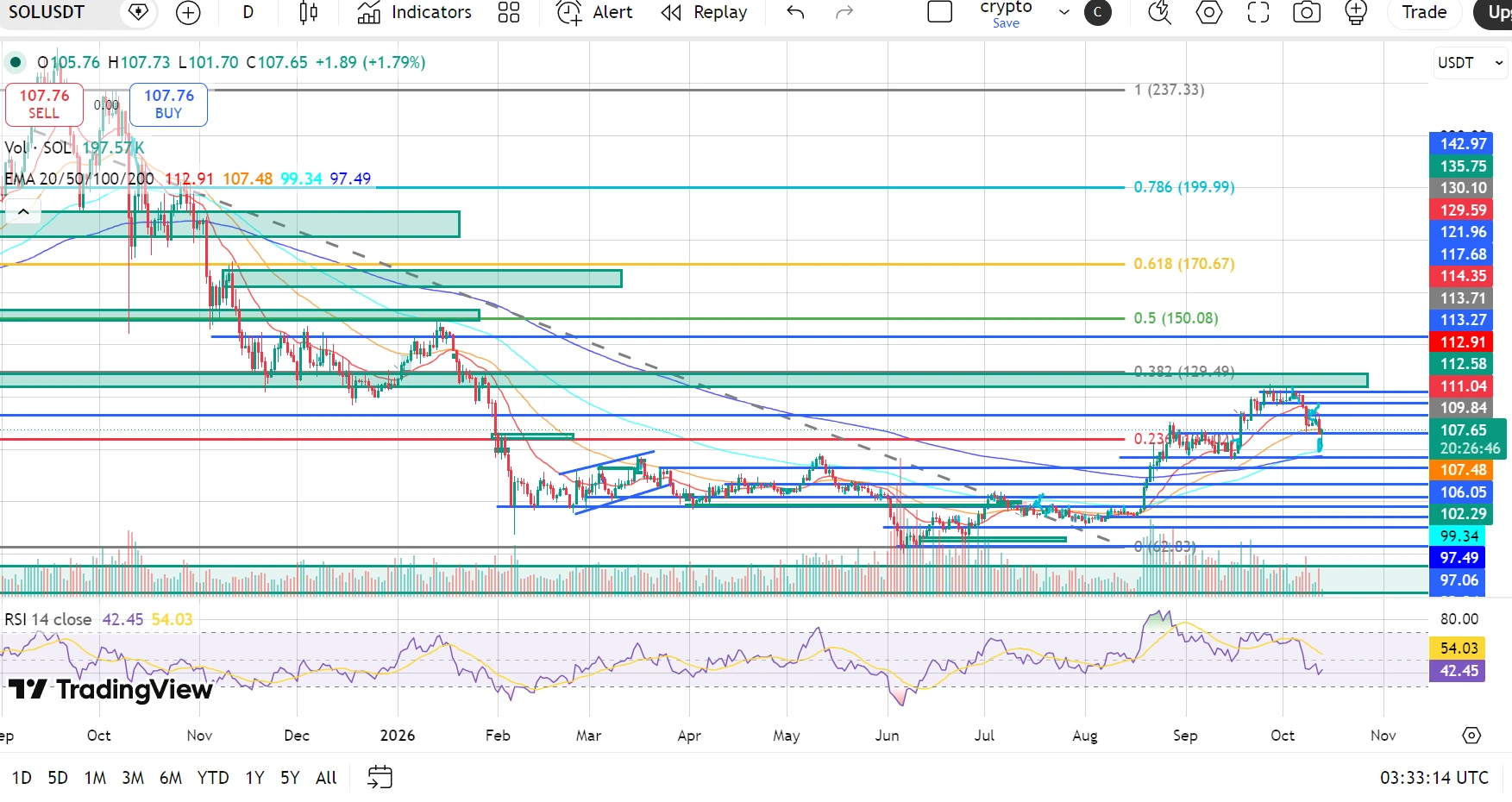Screen dimensions: 1512x802
Task: Click the add symbol plus icon
Action: (x=187, y=12)
